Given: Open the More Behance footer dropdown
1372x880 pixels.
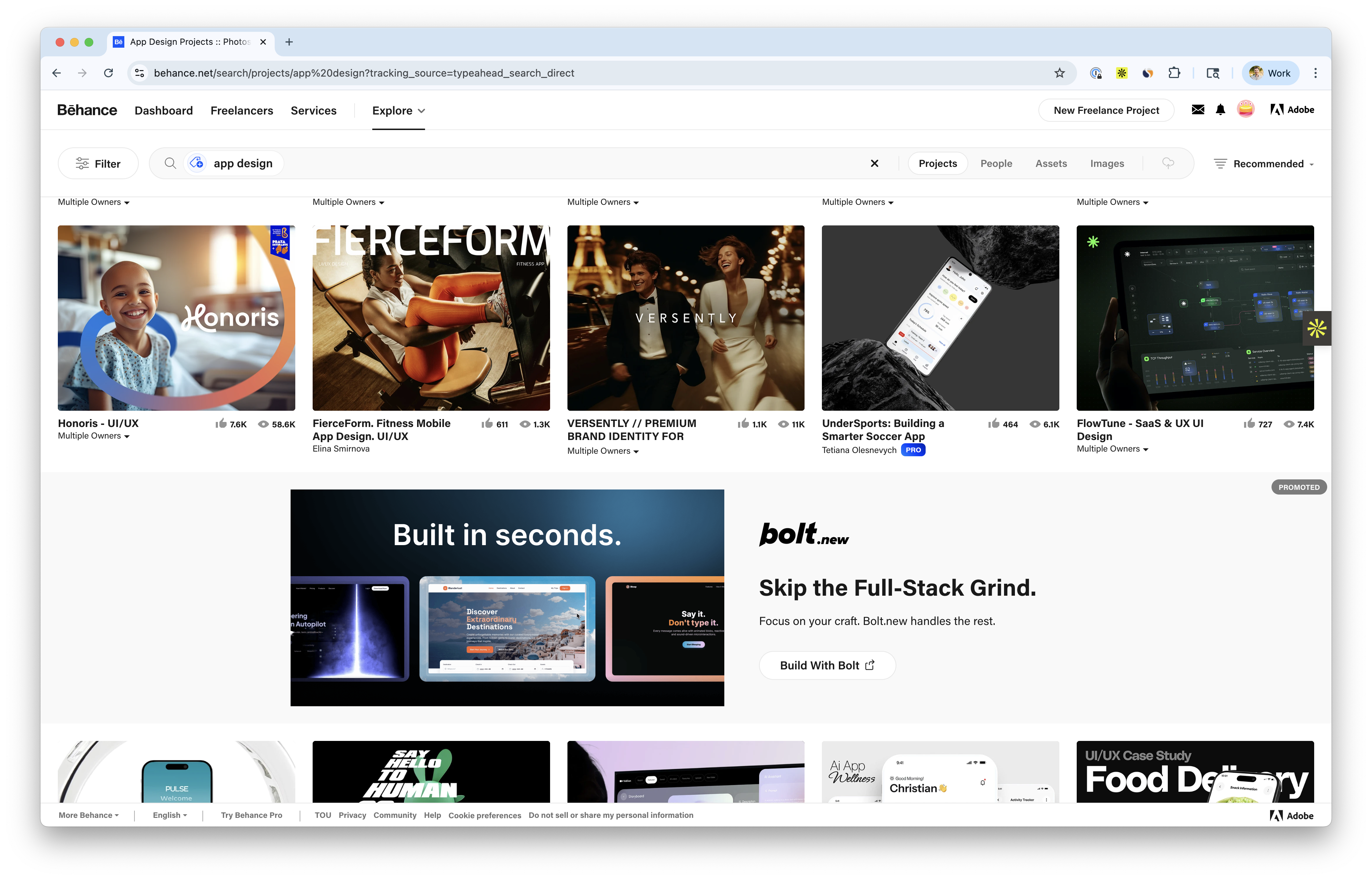Looking at the screenshot, I should pos(89,815).
